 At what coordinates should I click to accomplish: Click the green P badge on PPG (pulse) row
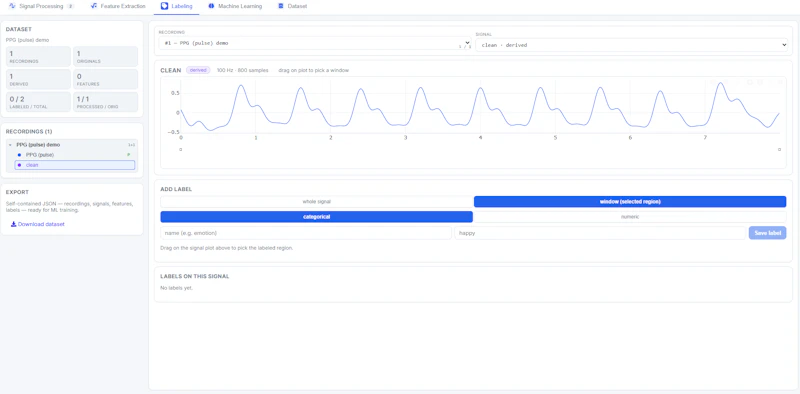click(x=129, y=155)
